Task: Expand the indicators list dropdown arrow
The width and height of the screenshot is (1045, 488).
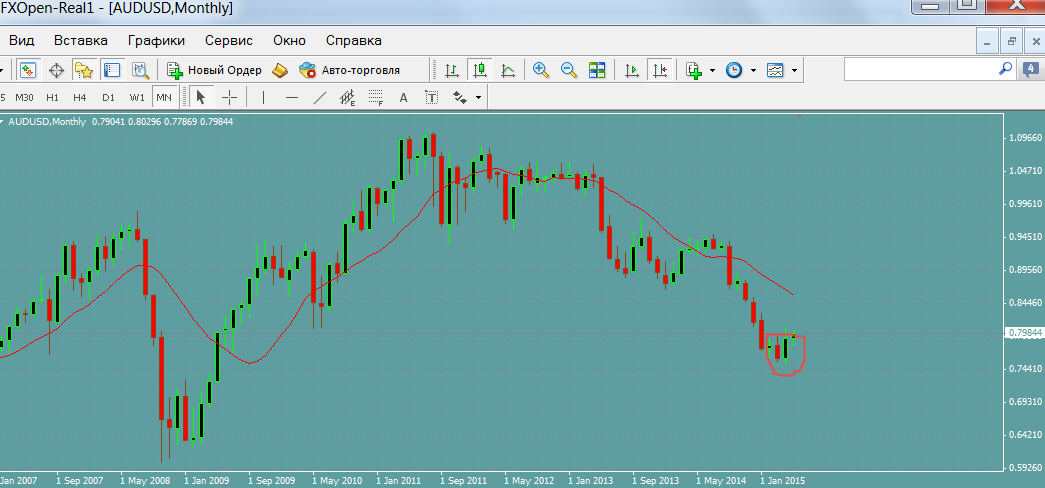Action: 712,70
